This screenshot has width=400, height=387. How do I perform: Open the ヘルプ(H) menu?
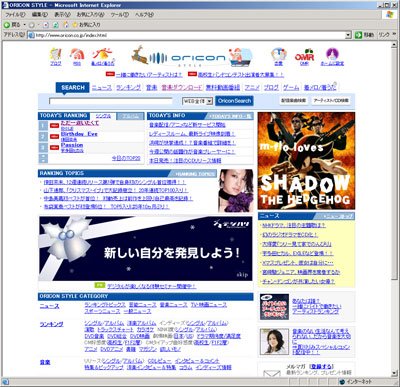coord(144,15)
